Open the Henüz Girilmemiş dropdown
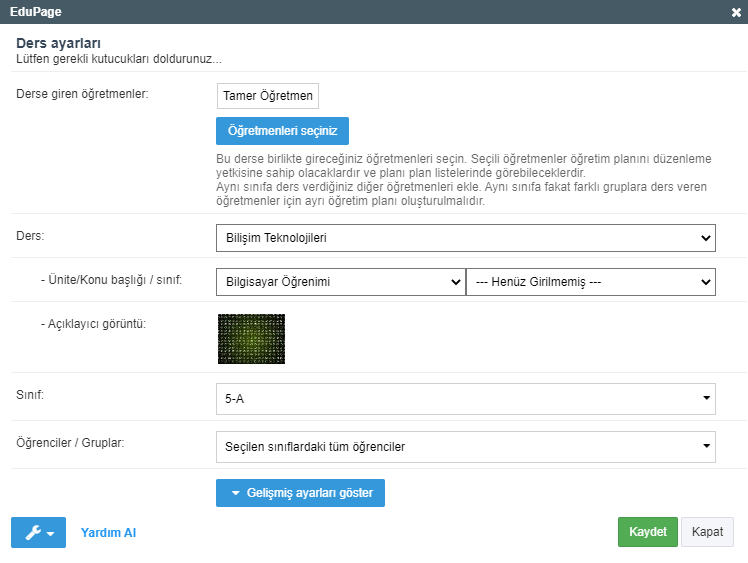The height and width of the screenshot is (563, 748). [x=591, y=282]
